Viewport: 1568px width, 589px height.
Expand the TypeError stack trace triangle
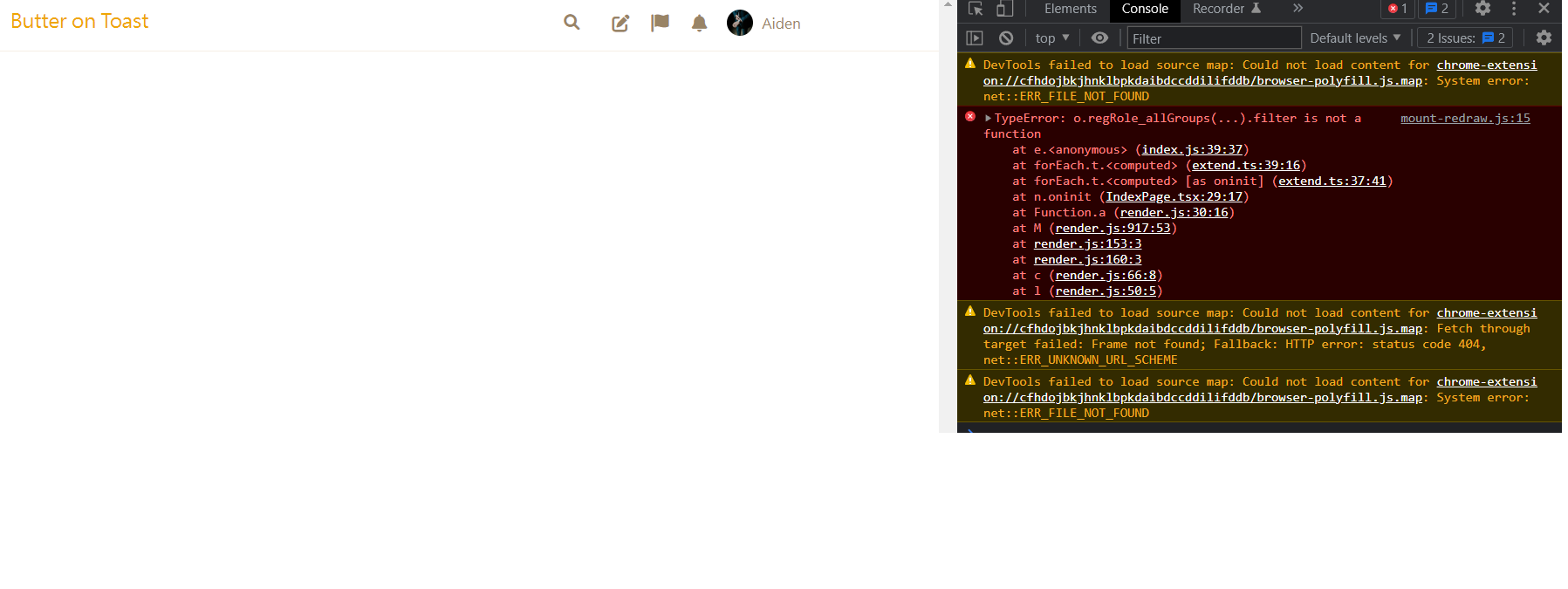pyautogui.click(x=988, y=119)
